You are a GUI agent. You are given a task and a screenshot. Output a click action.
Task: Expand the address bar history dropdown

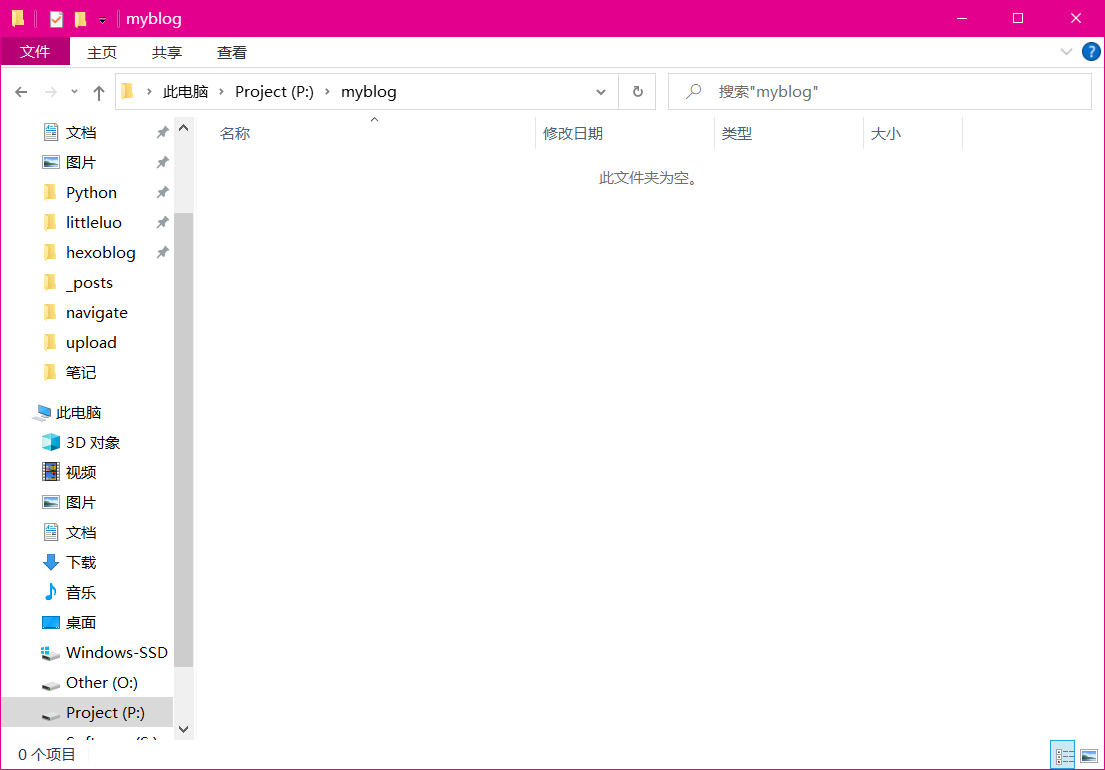[x=601, y=92]
